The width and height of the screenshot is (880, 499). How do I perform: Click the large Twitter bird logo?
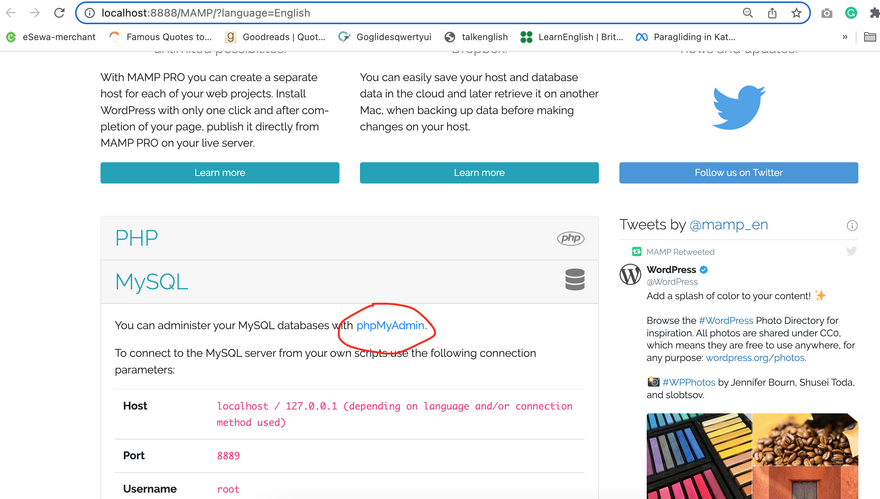point(738,107)
